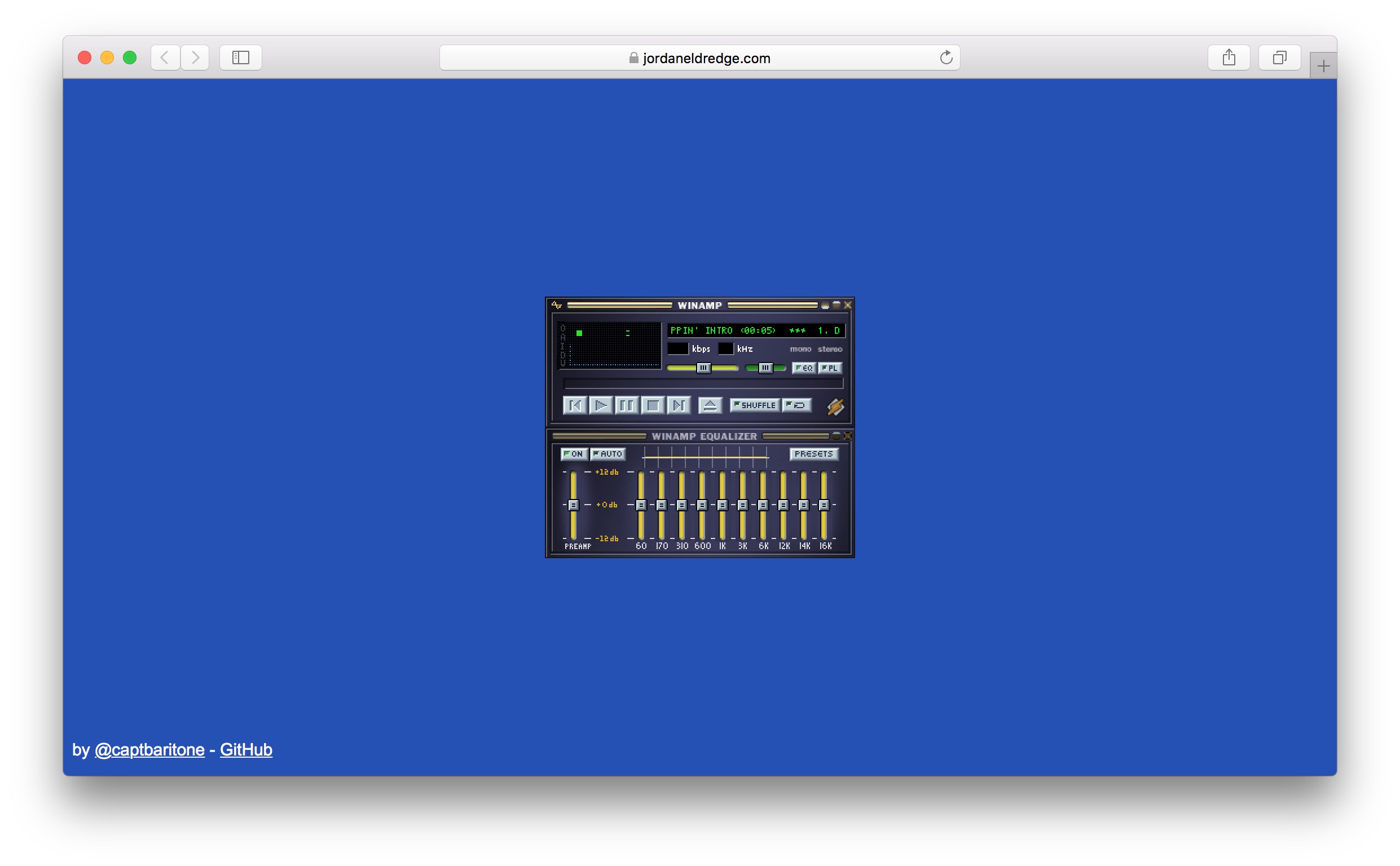Close the Winamp main window

pos(848,305)
